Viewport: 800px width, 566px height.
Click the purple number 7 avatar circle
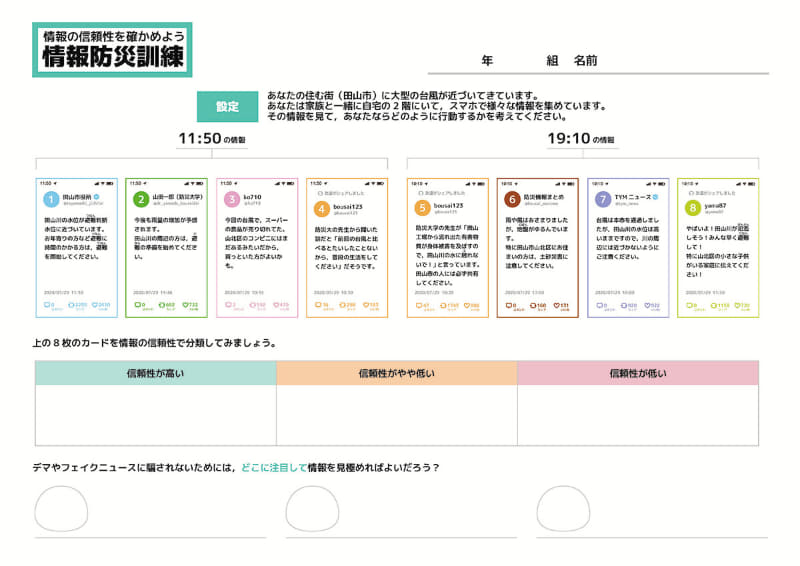click(x=603, y=199)
